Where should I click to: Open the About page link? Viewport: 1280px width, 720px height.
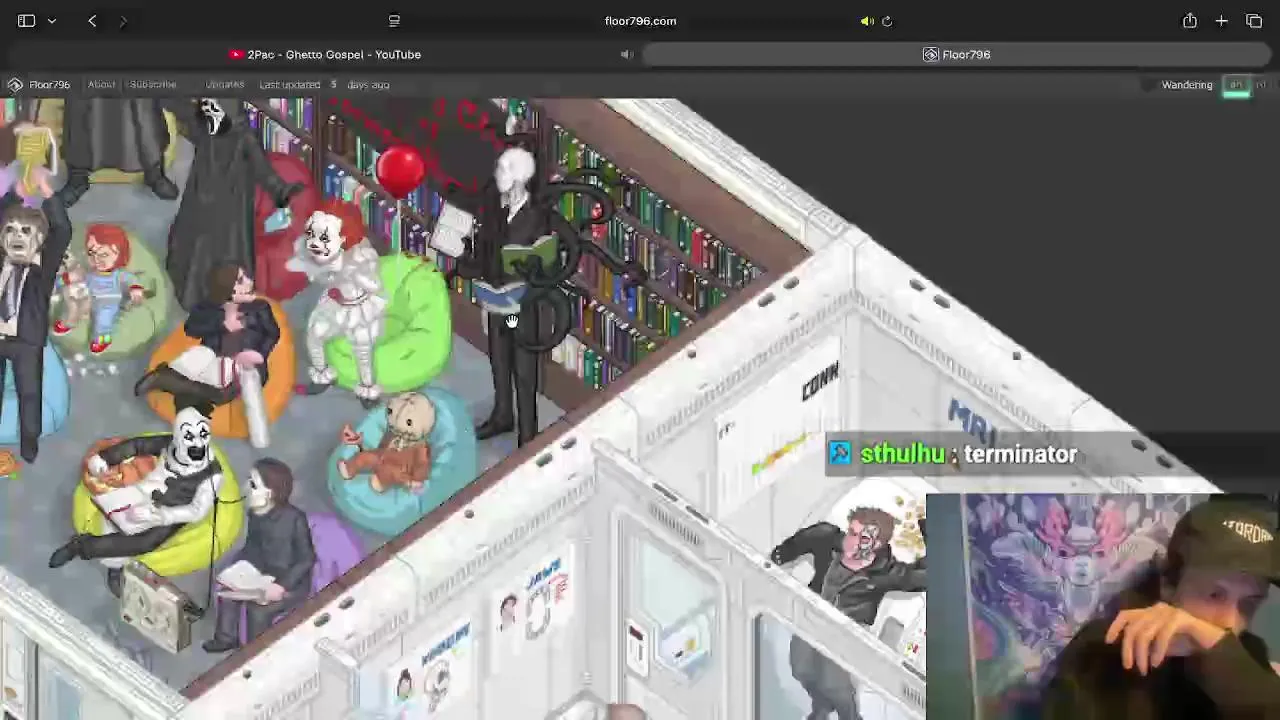tap(101, 84)
